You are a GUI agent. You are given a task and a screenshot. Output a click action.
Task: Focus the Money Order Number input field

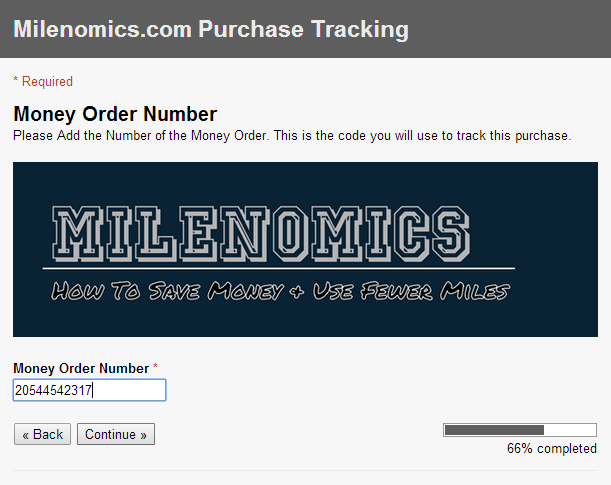point(90,390)
